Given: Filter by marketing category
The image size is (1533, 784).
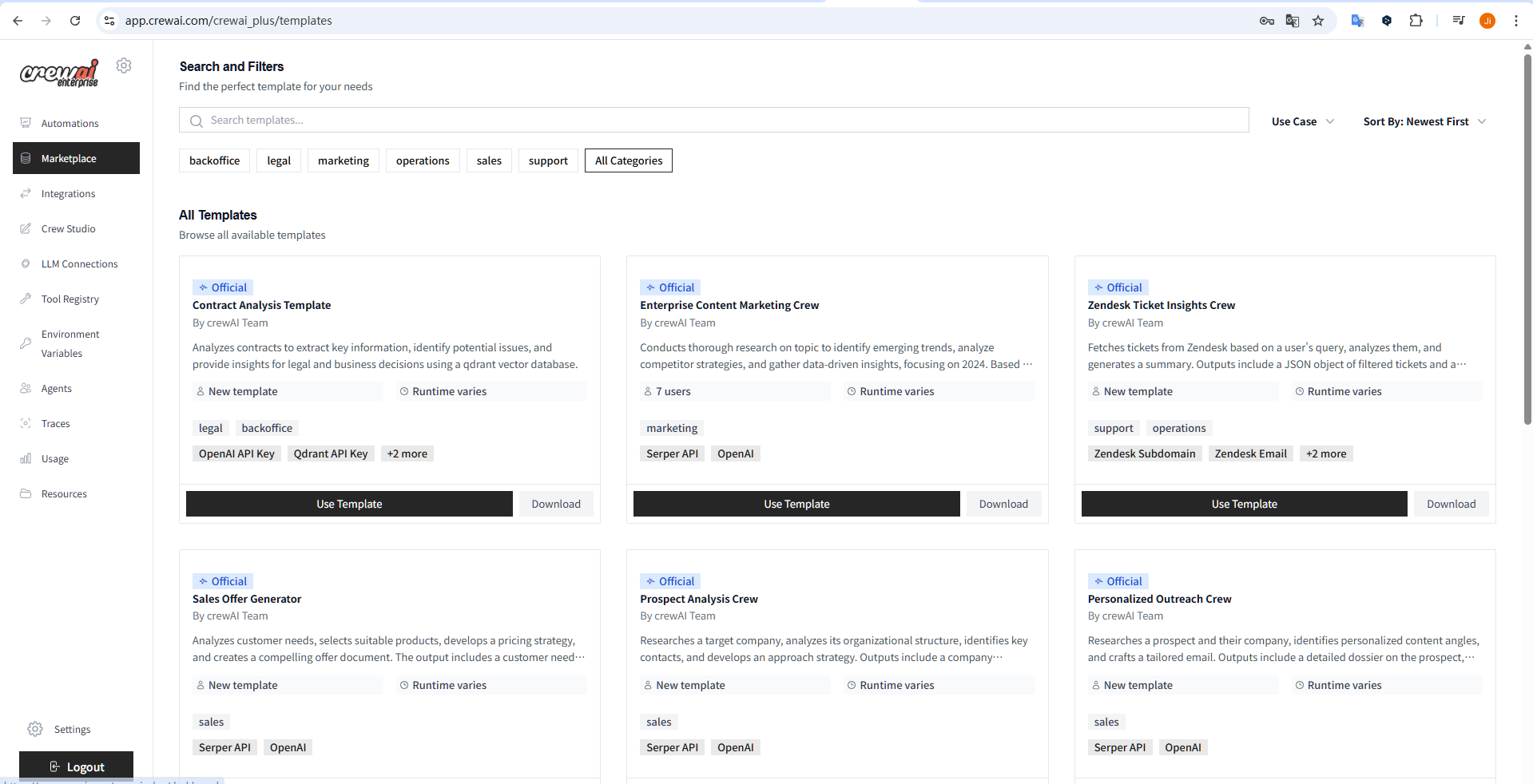Looking at the screenshot, I should click(x=344, y=160).
